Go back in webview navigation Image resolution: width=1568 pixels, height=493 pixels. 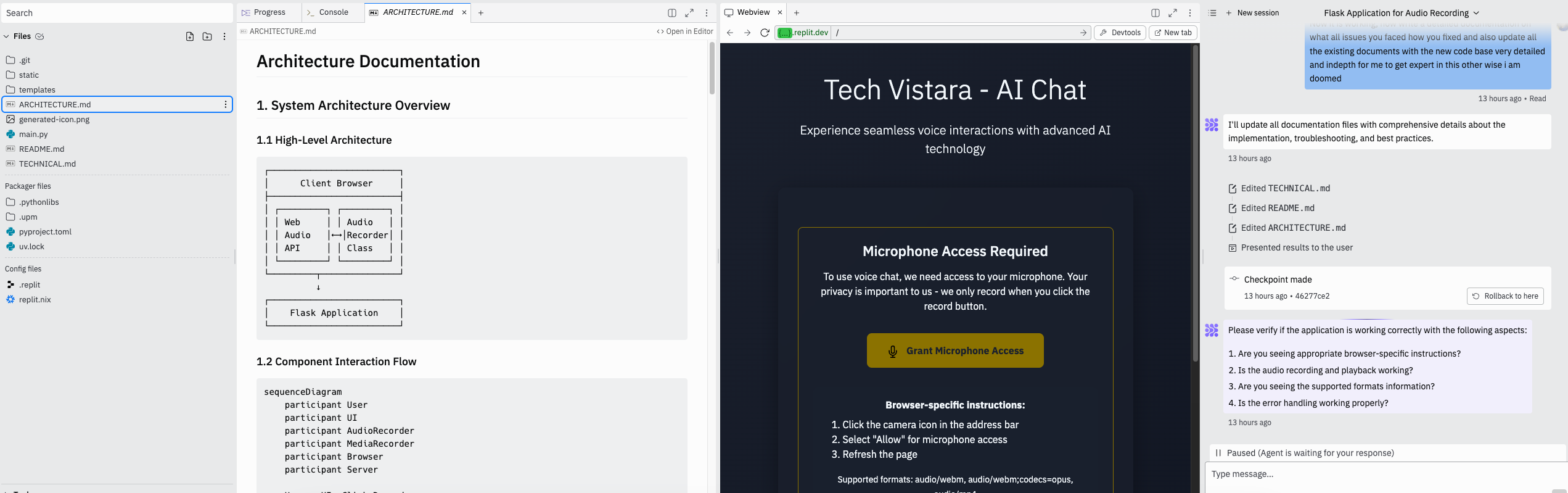730,33
